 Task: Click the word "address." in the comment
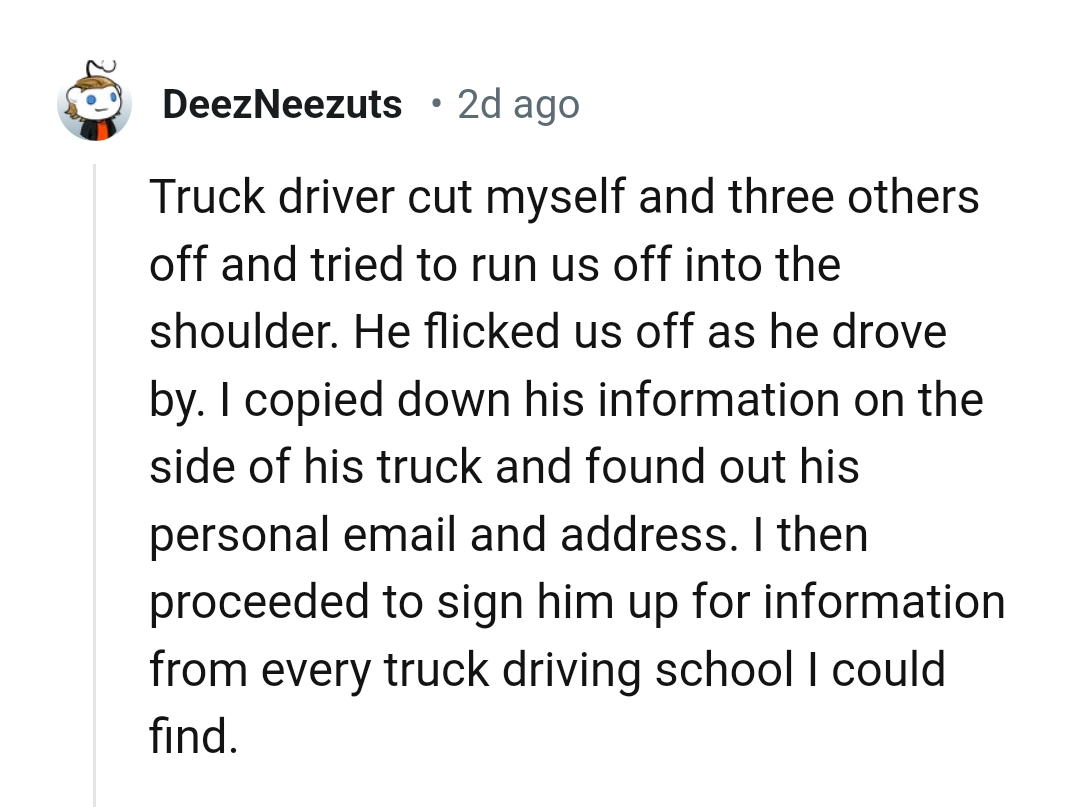(x=644, y=534)
